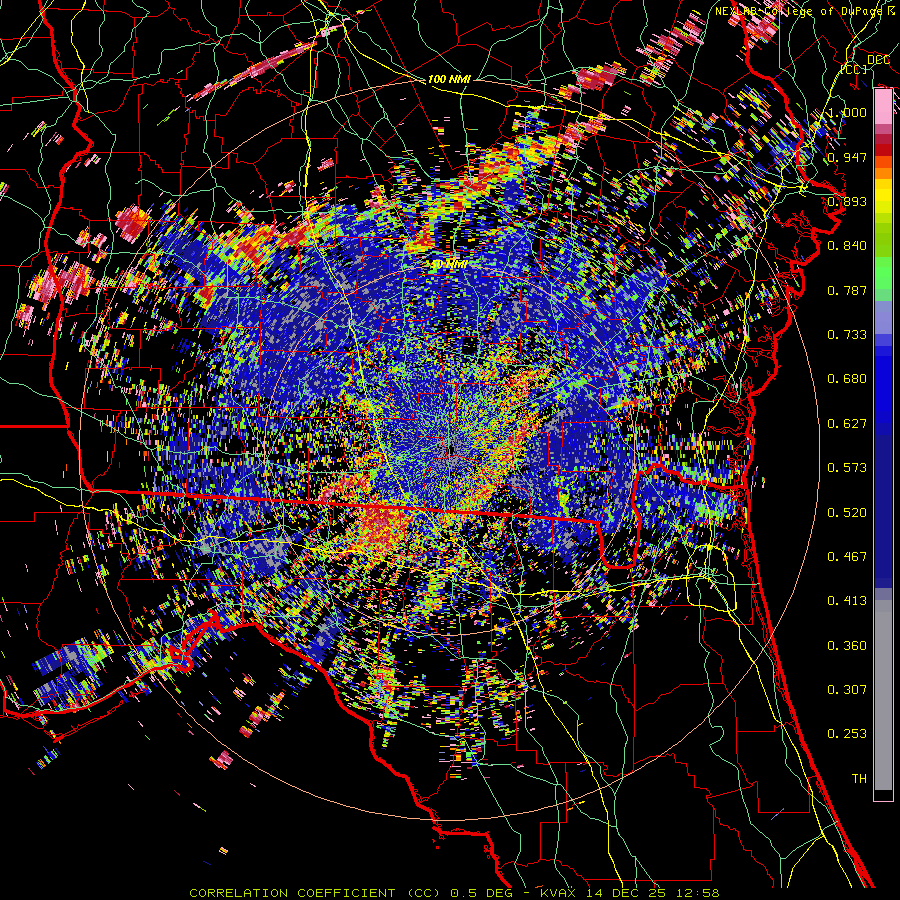Click the 0.787 legend value

(847, 290)
